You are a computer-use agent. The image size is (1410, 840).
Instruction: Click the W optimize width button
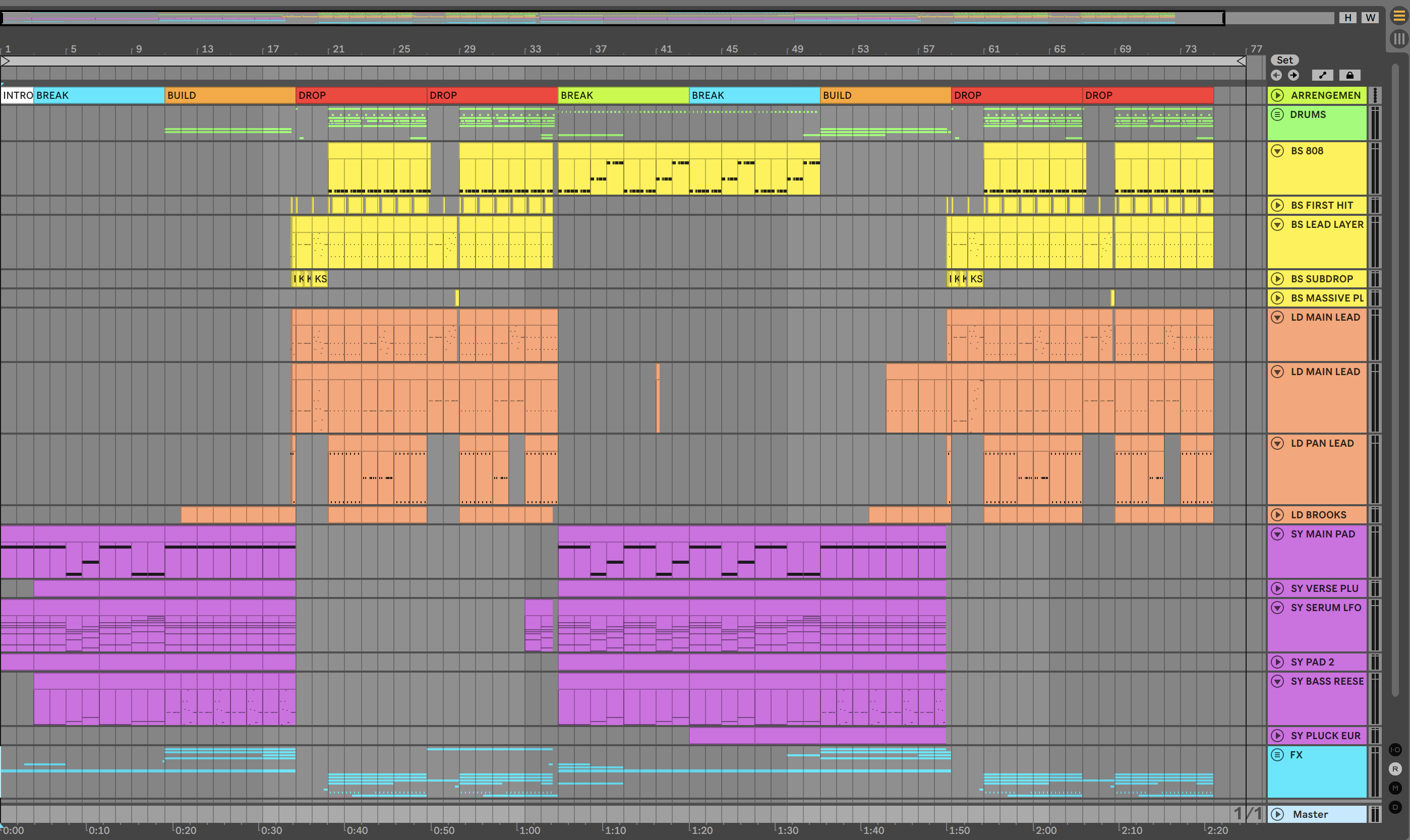[x=1370, y=18]
